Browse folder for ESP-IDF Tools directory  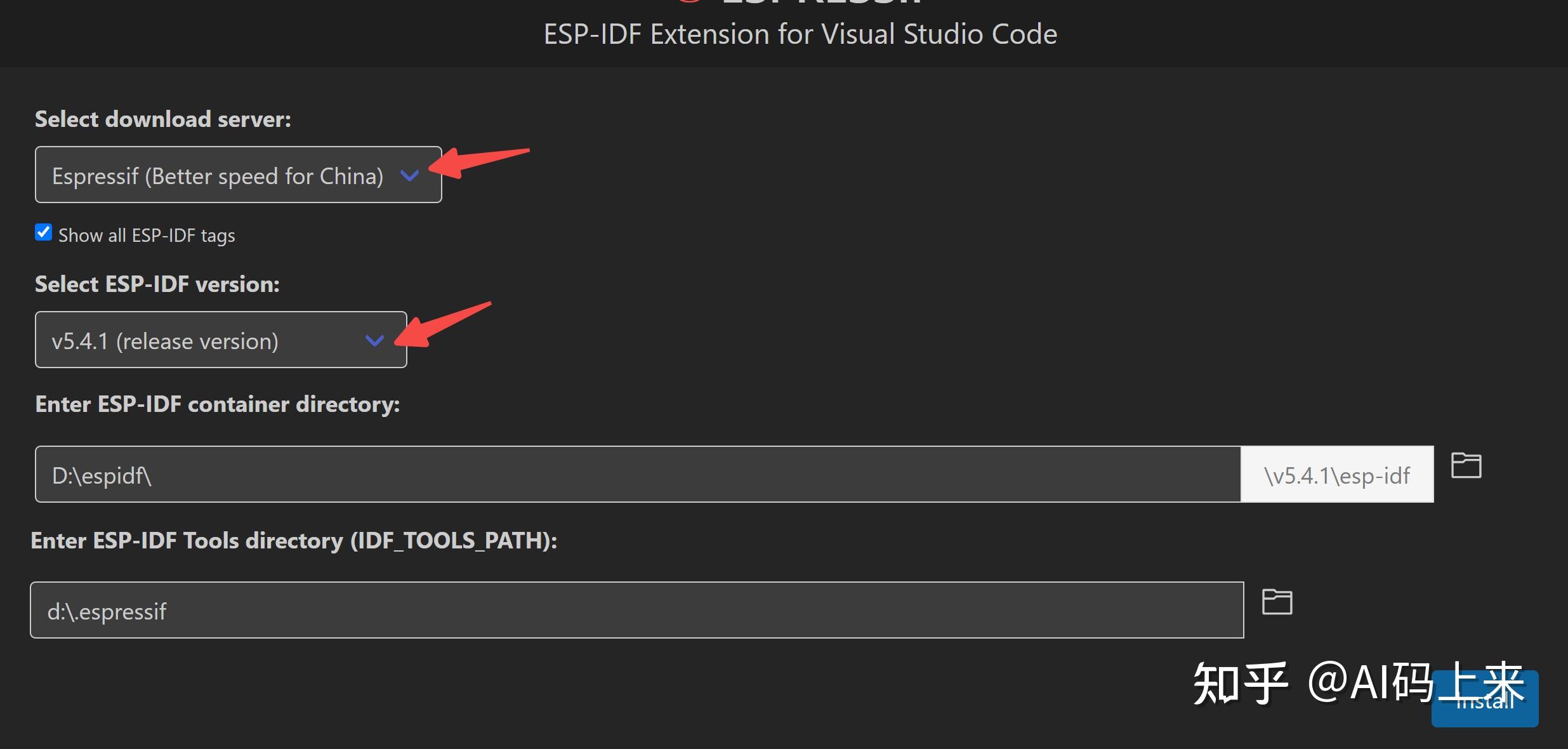1277,602
